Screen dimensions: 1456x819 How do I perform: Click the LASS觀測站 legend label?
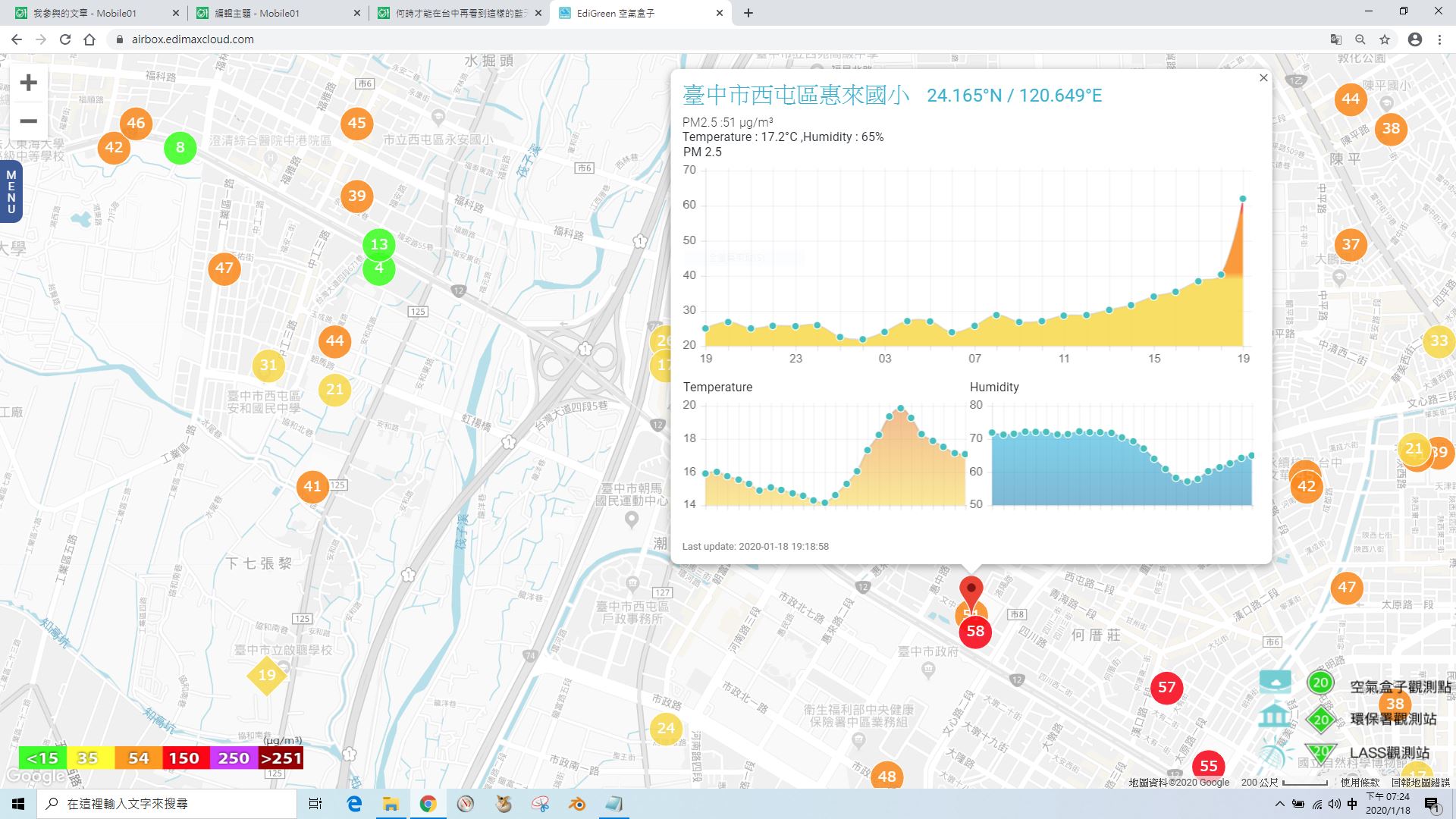point(1389,752)
